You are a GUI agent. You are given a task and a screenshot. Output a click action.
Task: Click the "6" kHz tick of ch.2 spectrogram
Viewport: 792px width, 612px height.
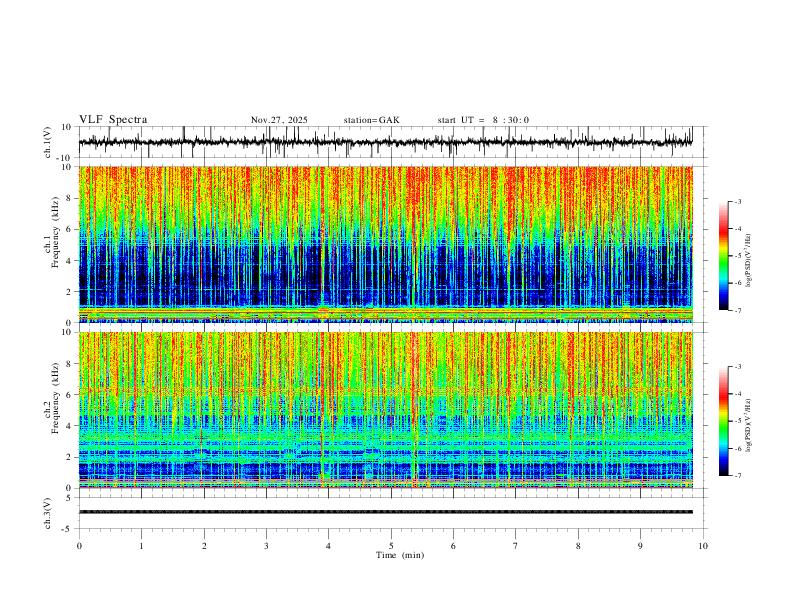70,395
